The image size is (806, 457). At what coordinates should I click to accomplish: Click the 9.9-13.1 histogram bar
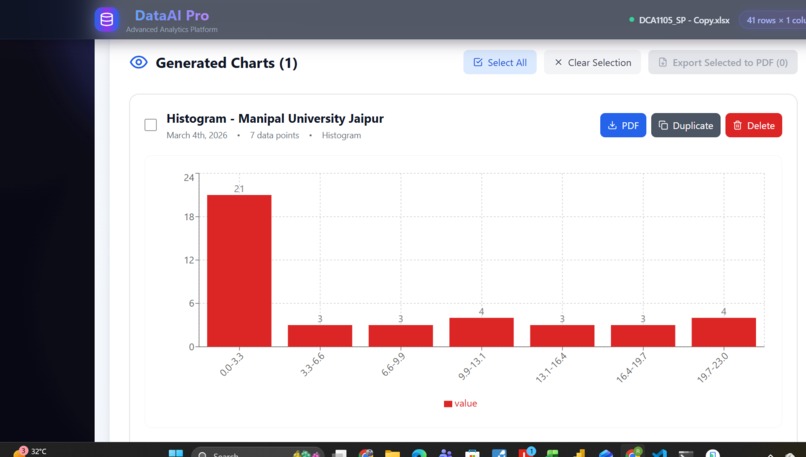pyautogui.click(x=481, y=332)
